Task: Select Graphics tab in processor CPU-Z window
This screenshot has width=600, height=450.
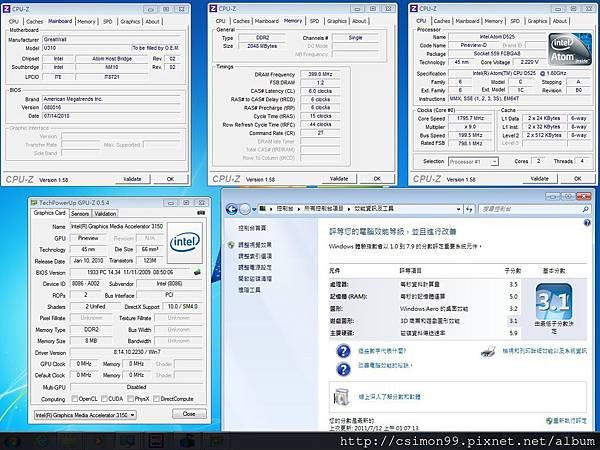Action: click(537, 21)
